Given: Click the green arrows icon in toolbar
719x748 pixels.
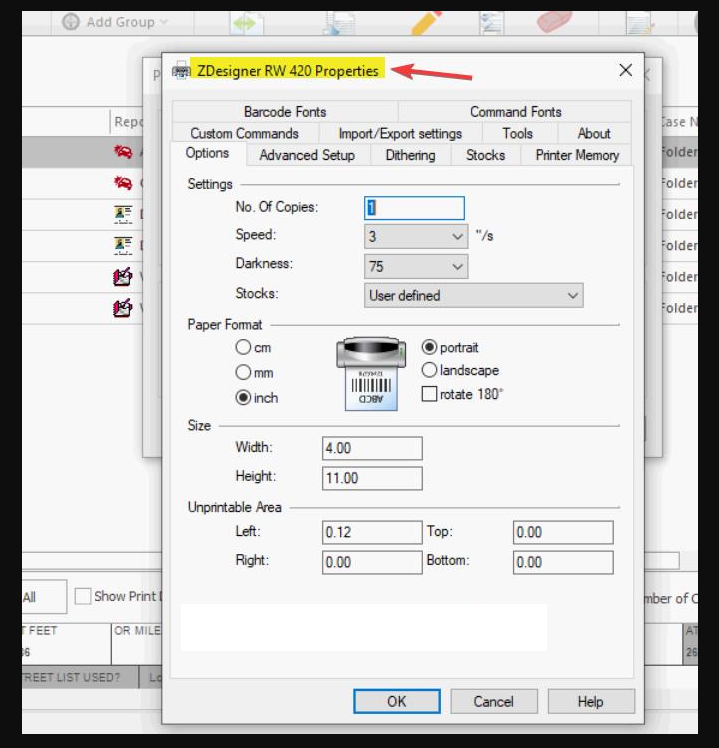Looking at the screenshot, I should coord(247,20).
